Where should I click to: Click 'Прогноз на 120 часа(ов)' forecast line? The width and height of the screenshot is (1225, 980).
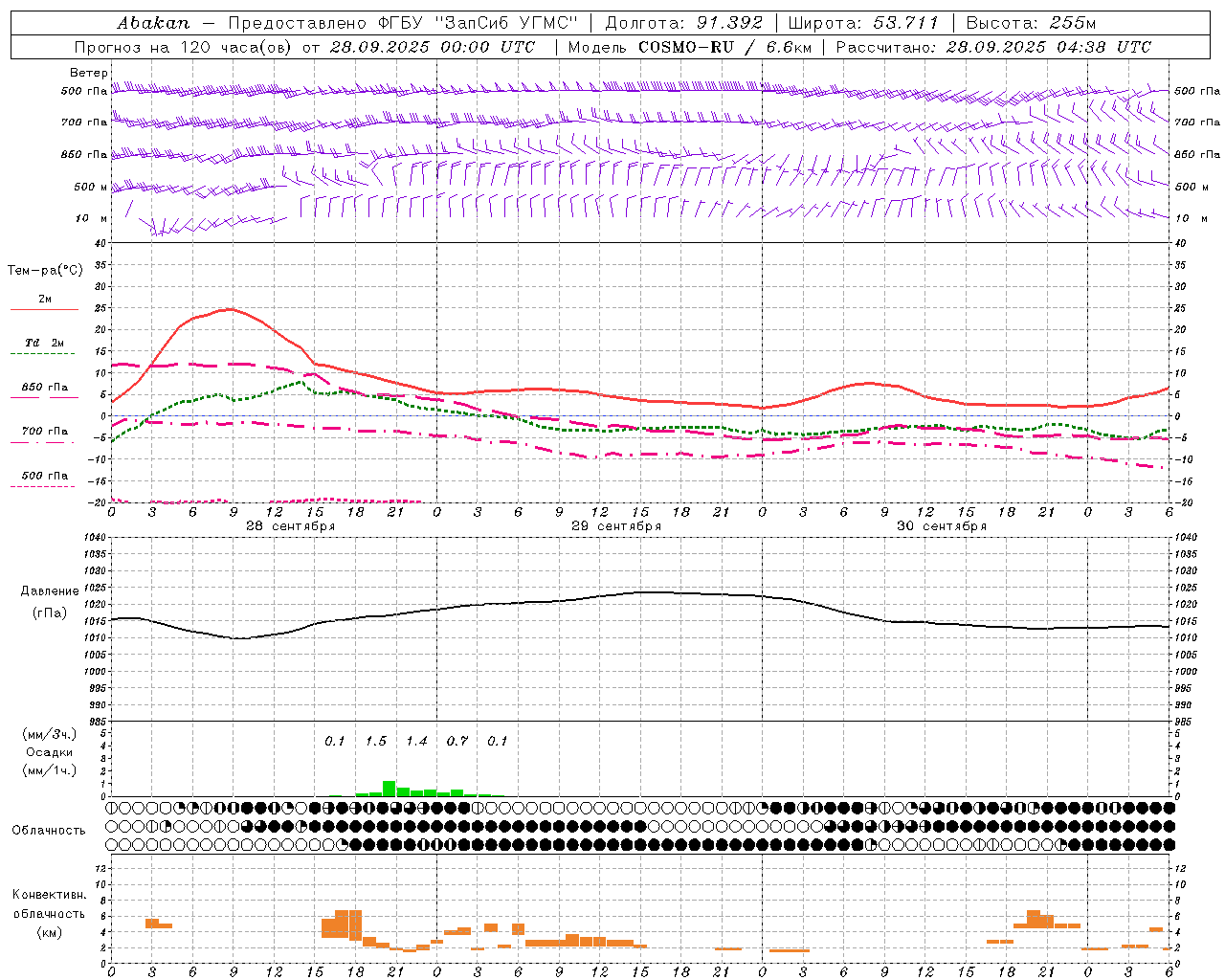(x=181, y=47)
